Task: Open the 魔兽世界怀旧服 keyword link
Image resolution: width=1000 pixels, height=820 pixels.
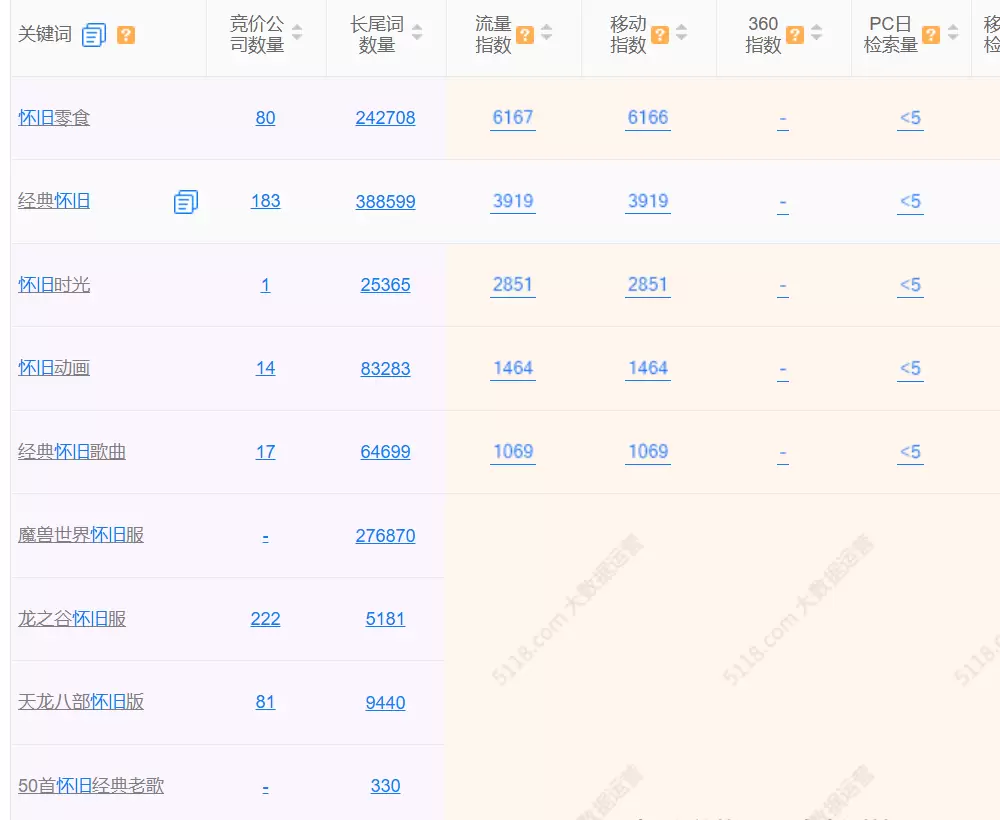Action: click(81, 535)
